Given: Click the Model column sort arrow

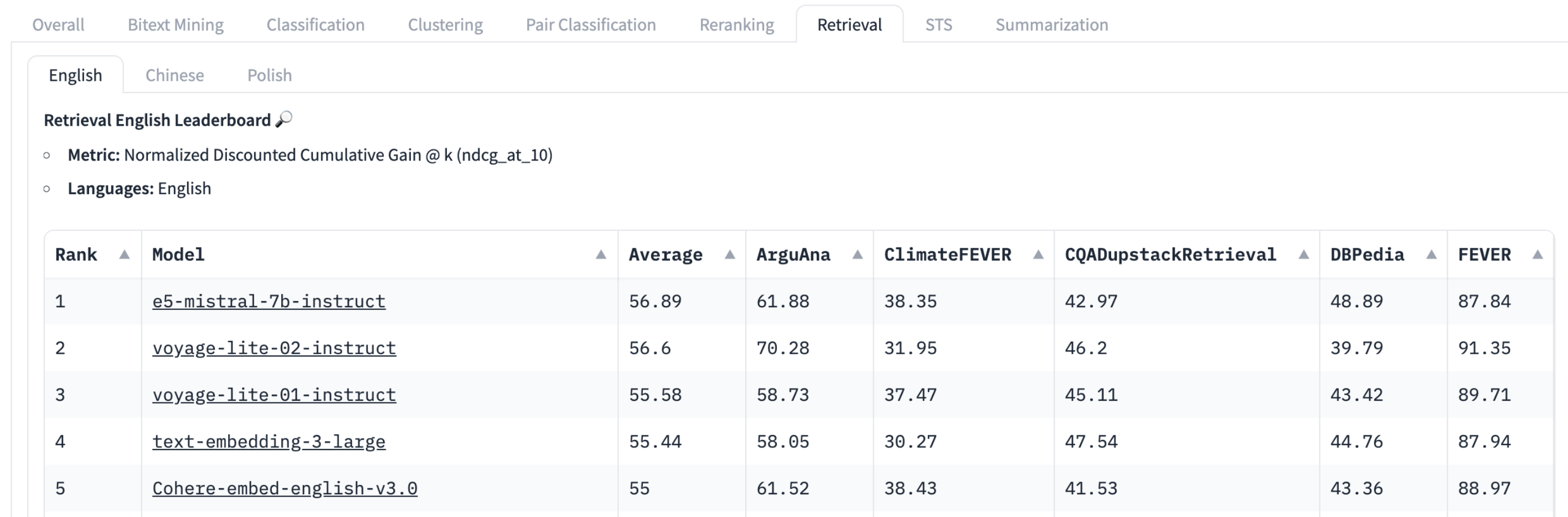Looking at the screenshot, I should click(601, 255).
